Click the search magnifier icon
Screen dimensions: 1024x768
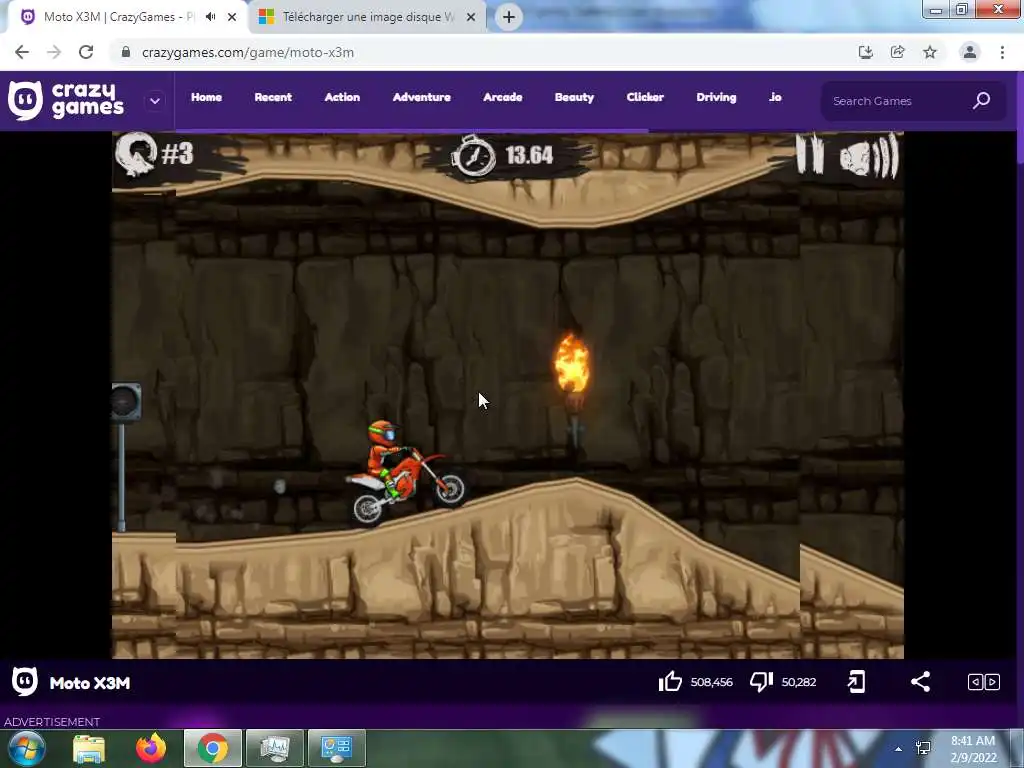click(x=982, y=101)
